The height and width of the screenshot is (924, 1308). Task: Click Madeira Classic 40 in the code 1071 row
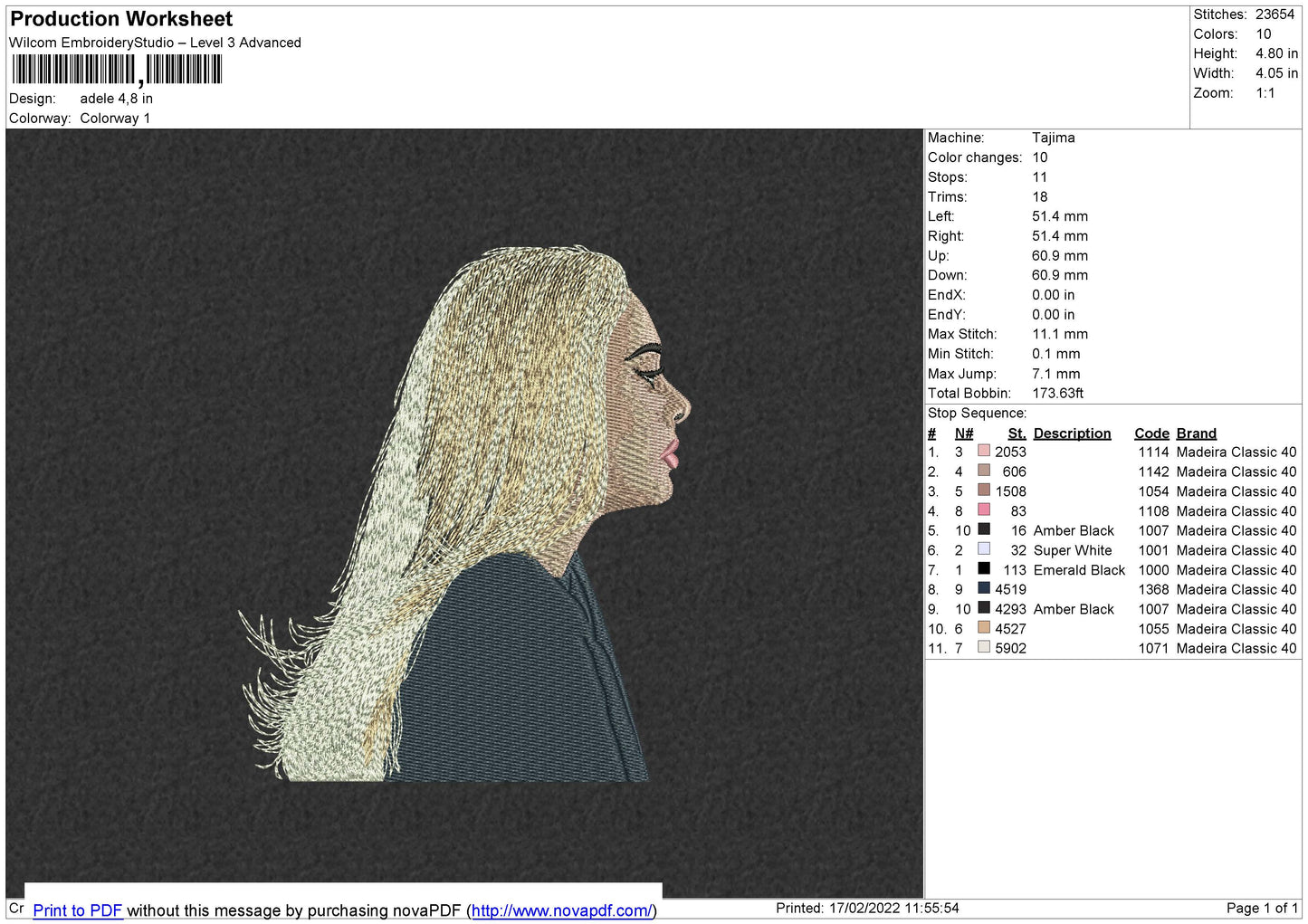pyautogui.click(x=1236, y=648)
